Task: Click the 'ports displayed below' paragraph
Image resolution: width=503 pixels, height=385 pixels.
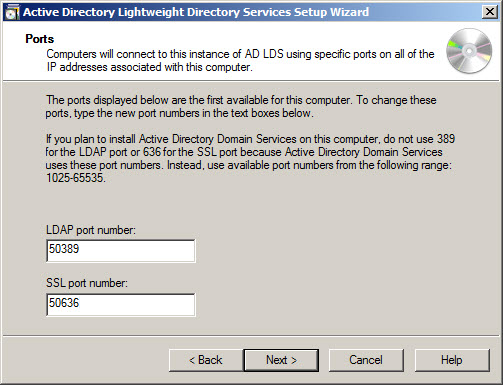Action: (241, 107)
